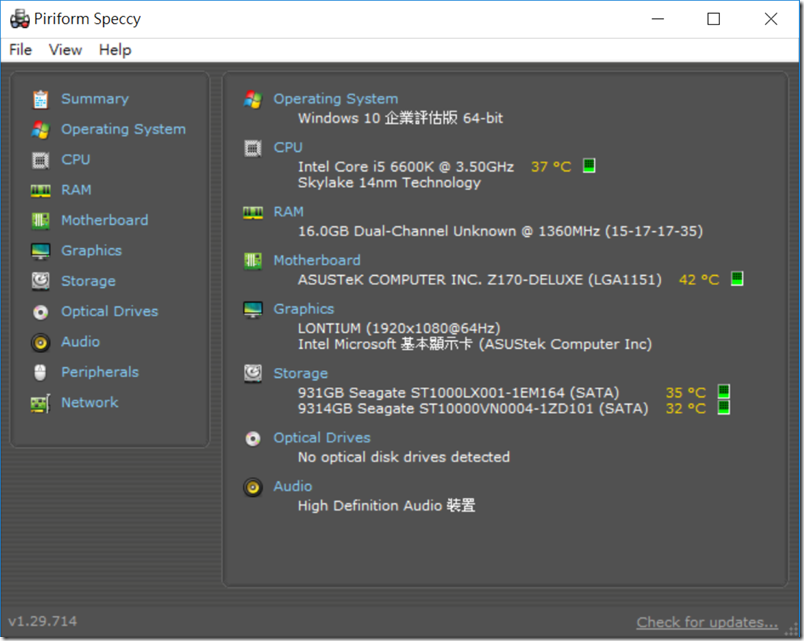804x641 pixels.
Task: Click the Audio speaker icon in sidebar
Action: [x=41, y=343]
